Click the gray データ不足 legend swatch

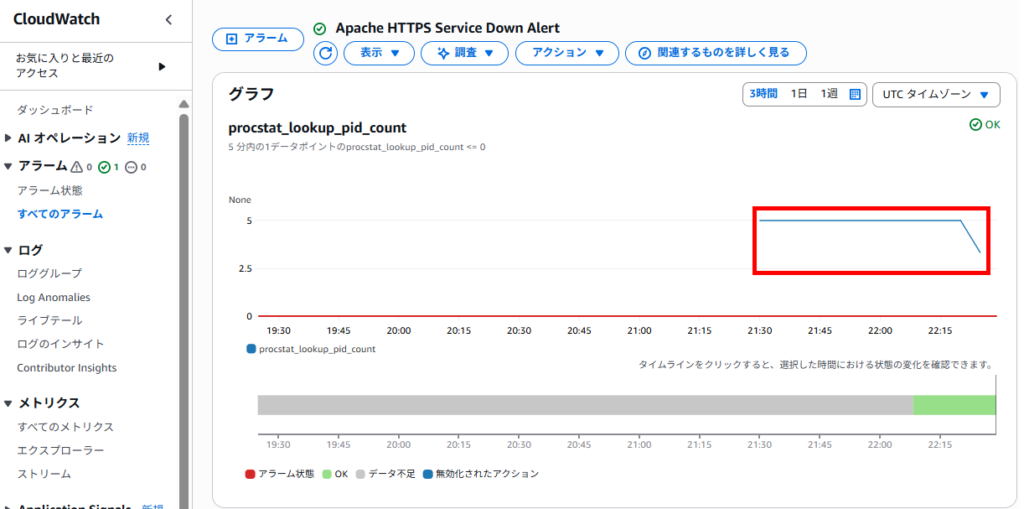click(360, 474)
